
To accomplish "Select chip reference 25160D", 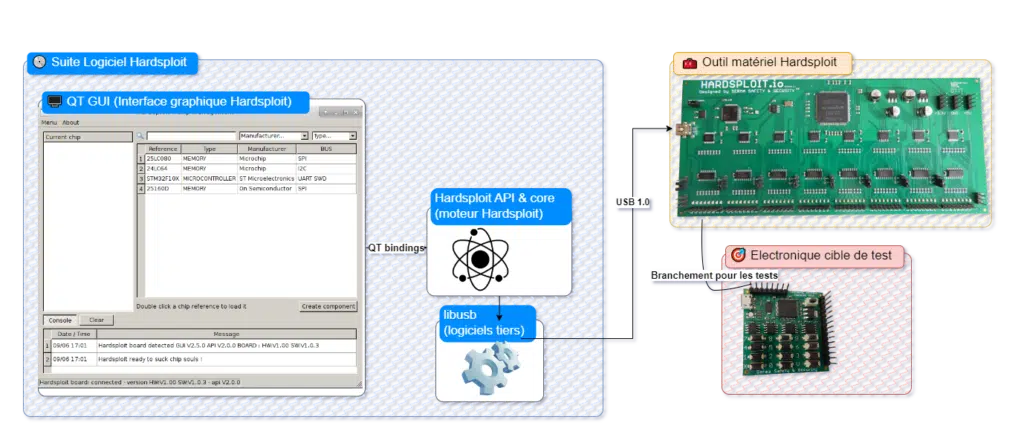I will click(x=163, y=188).
